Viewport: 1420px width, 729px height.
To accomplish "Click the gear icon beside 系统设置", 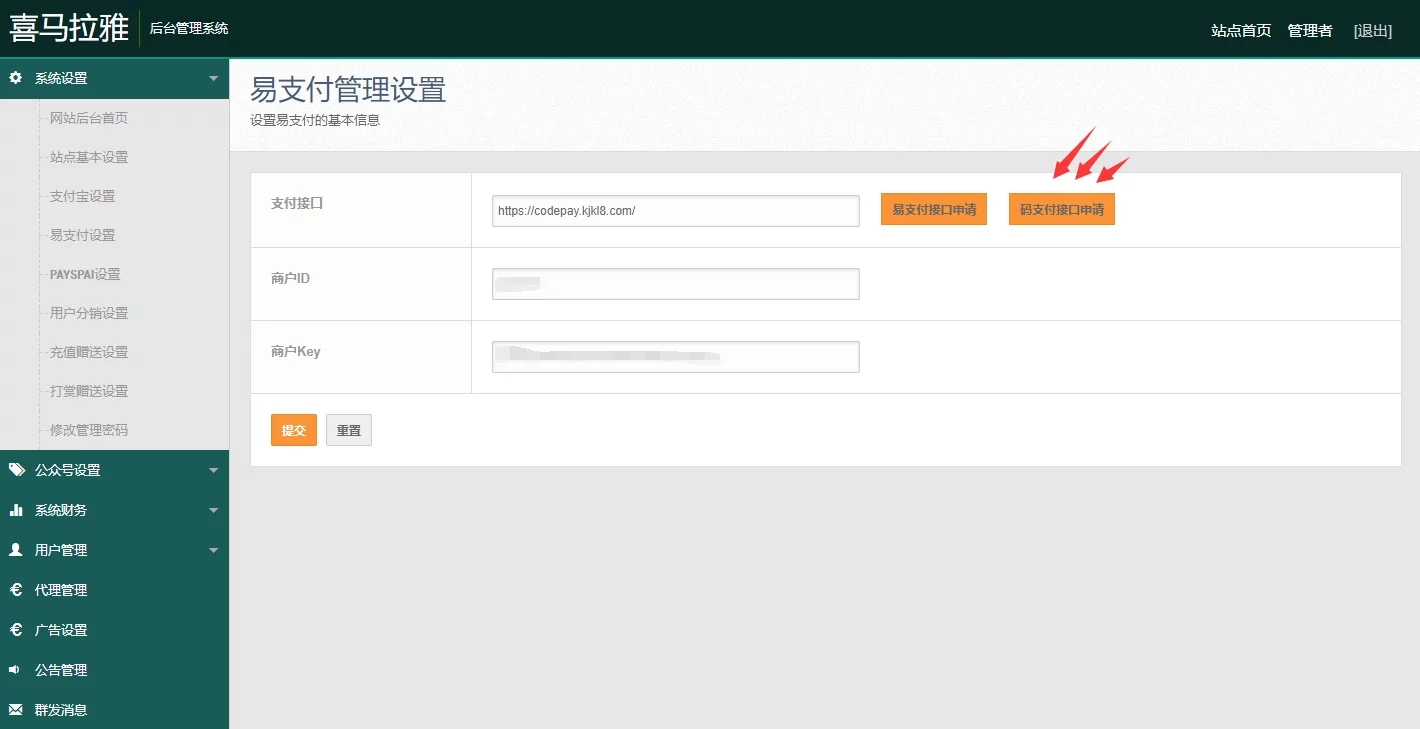I will pyautogui.click(x=16, y=78).
